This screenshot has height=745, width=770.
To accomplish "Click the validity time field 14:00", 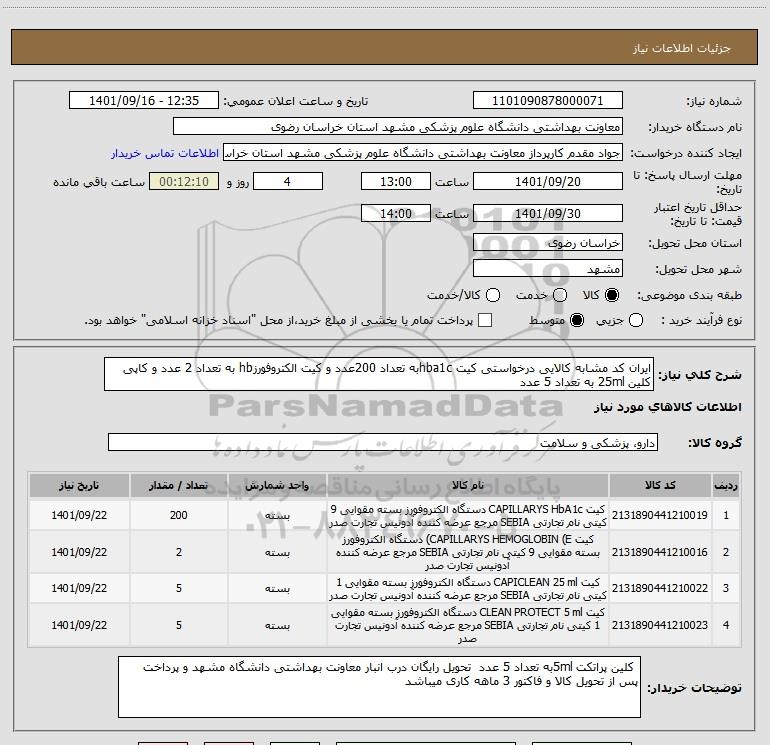I will click(396, 214).
